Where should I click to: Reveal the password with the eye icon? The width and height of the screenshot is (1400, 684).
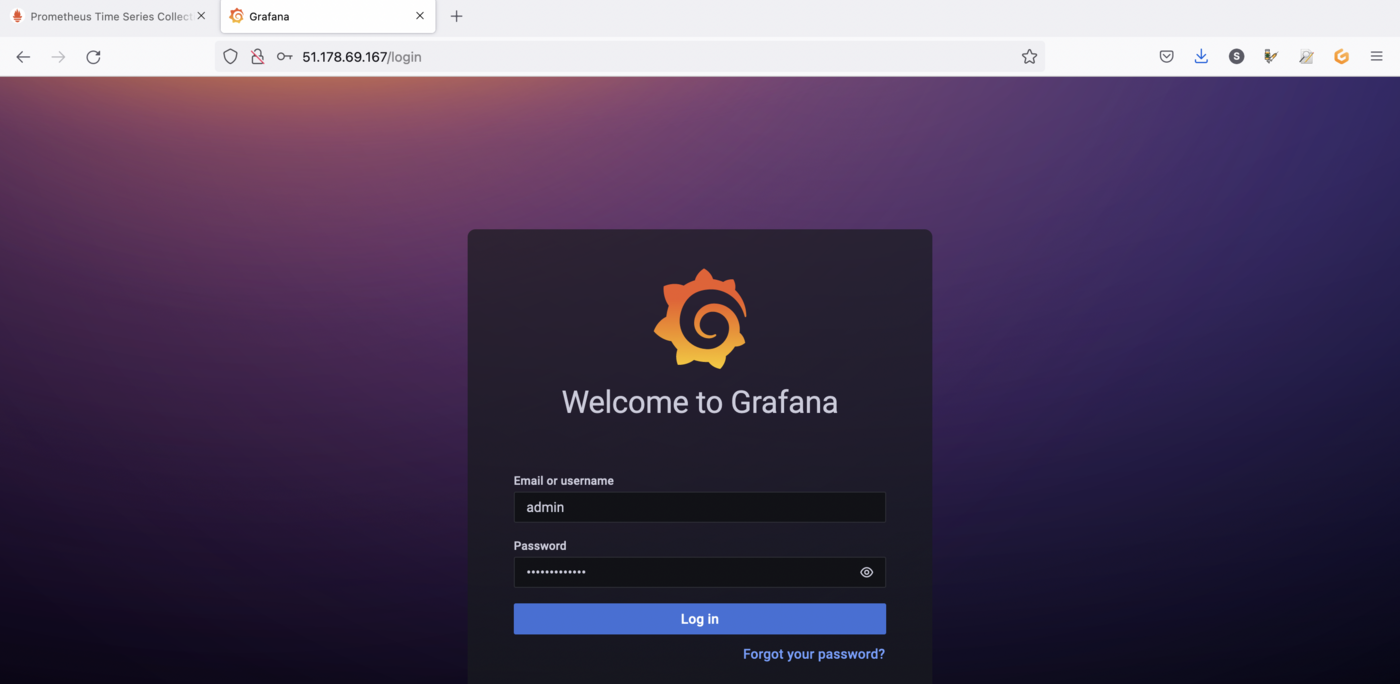click(x=866, y=571)
